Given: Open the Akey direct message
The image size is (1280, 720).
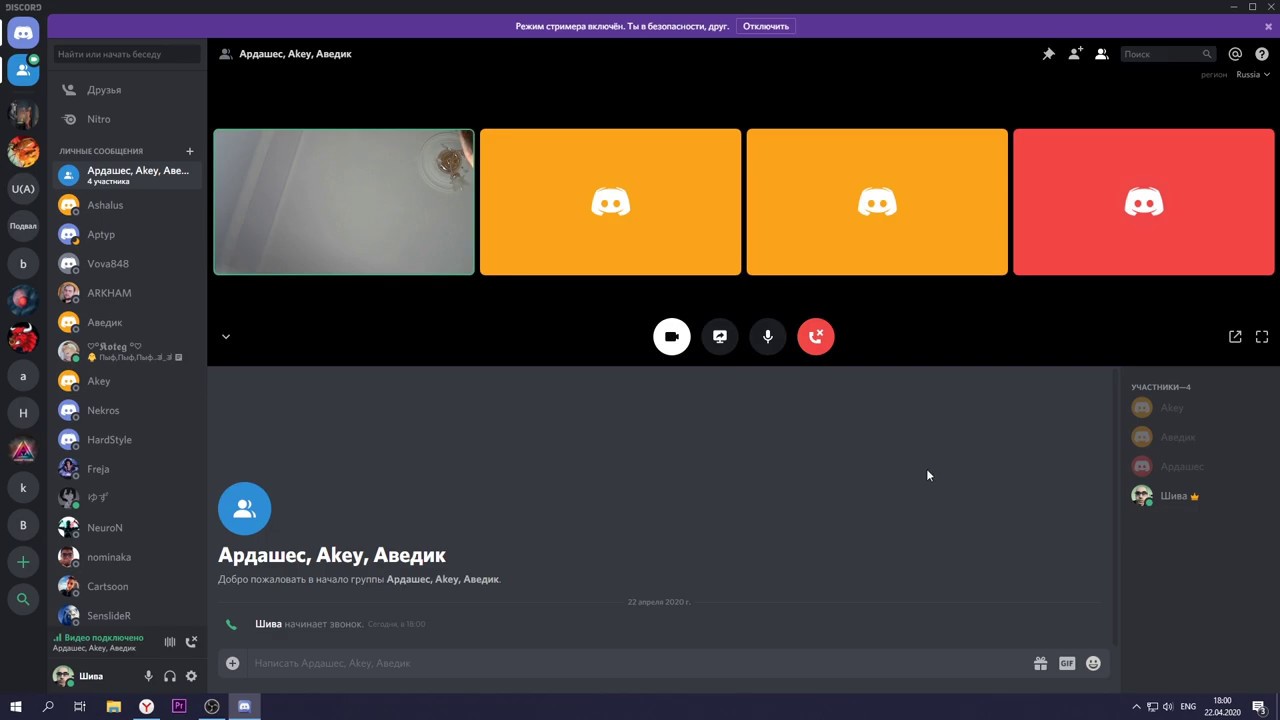Looking at the screenshot, I should (x=127, y=381).
